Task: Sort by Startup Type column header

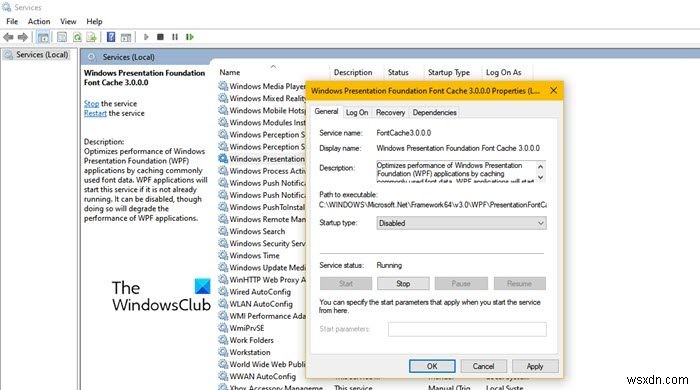Action: pyautogui.click(x=449, y=72)
